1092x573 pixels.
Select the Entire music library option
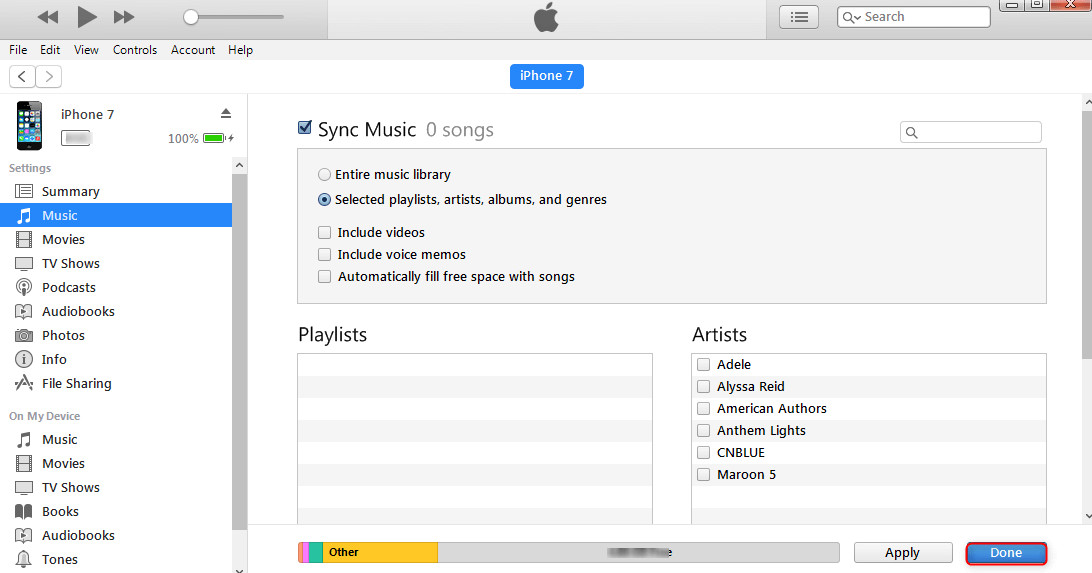tap(324, 174)
